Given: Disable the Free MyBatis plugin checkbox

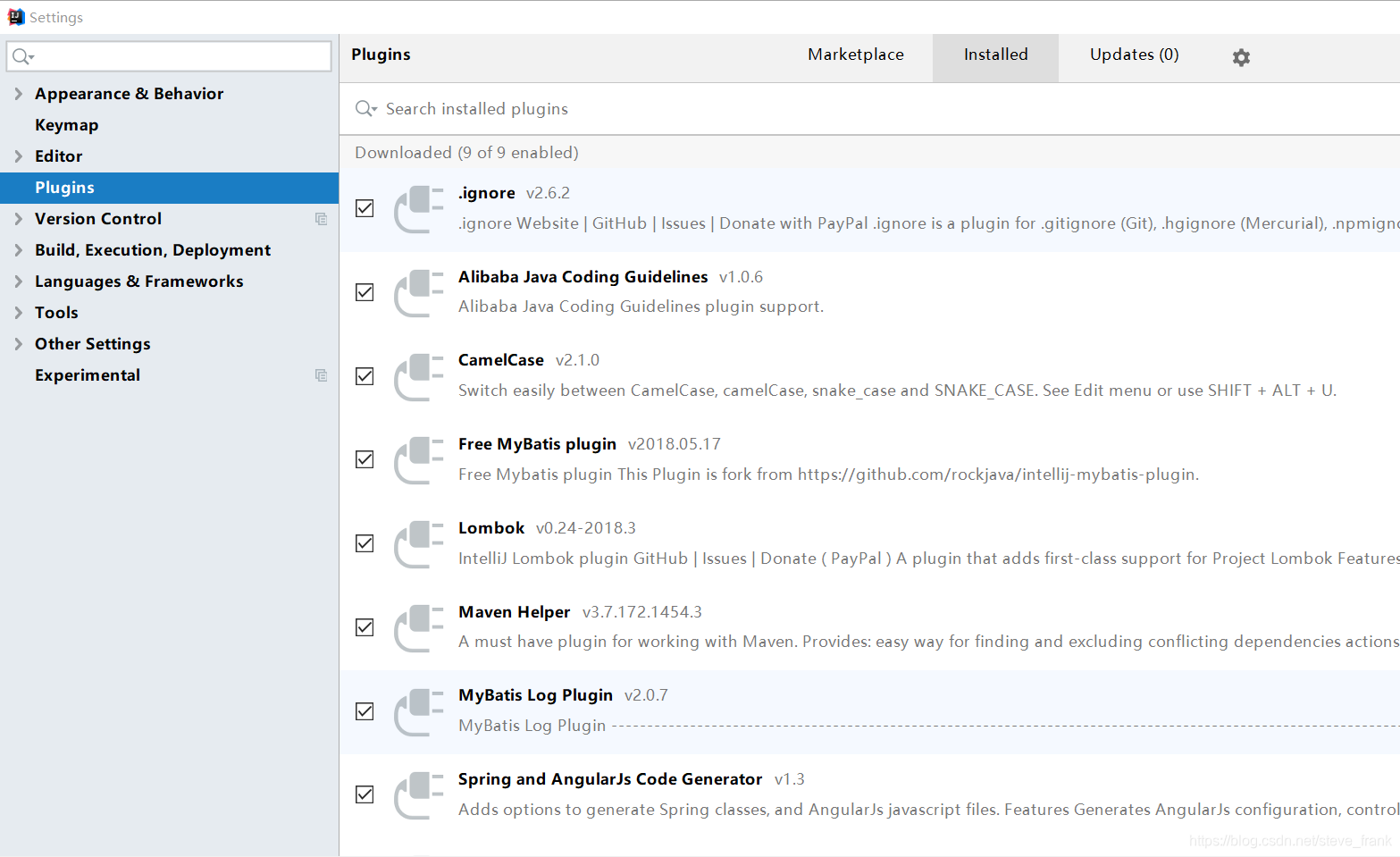Looking at the screenshot, I should 365,459.
